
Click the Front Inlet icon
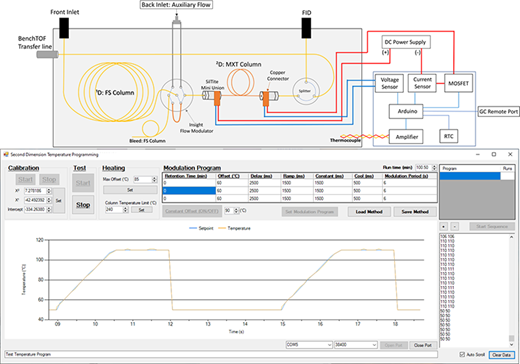[x=64, y=28]
